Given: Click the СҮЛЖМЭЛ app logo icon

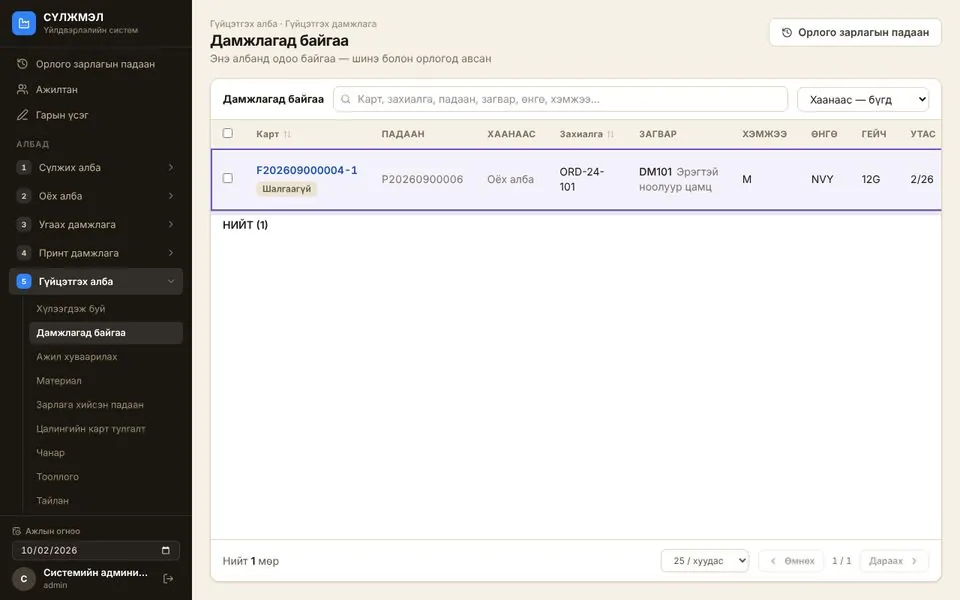Looking at the screenshot, I should [x=24, y=23].
